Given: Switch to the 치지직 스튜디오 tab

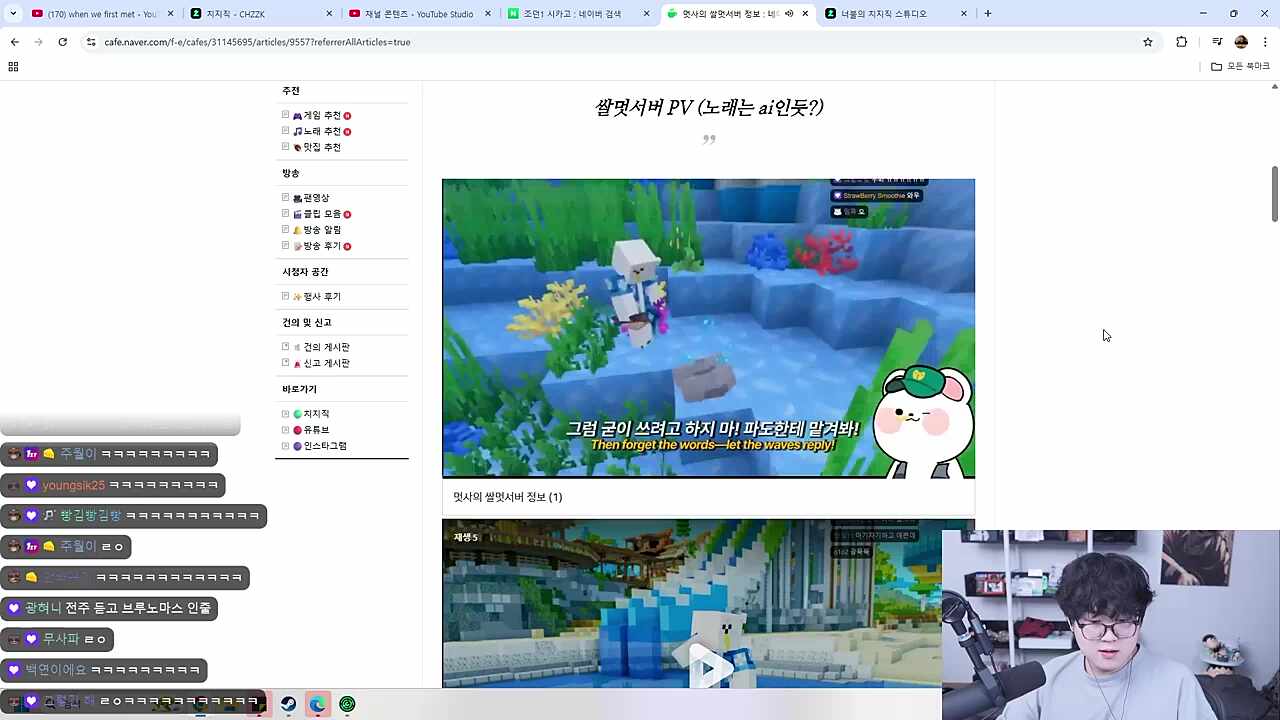Looking at the screenshot, I should tap(897, 14).
